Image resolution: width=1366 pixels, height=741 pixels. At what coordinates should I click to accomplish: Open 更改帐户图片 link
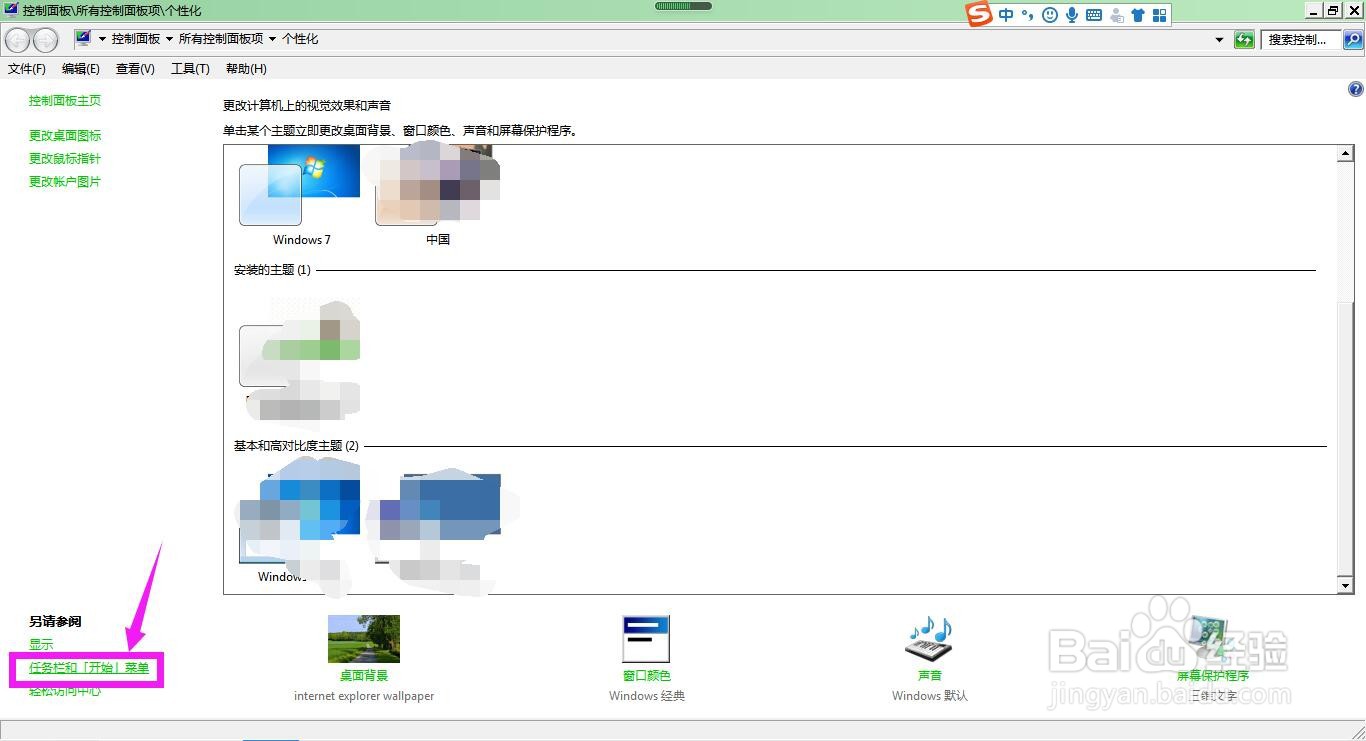pyautogui.click(x=65, y=182)
